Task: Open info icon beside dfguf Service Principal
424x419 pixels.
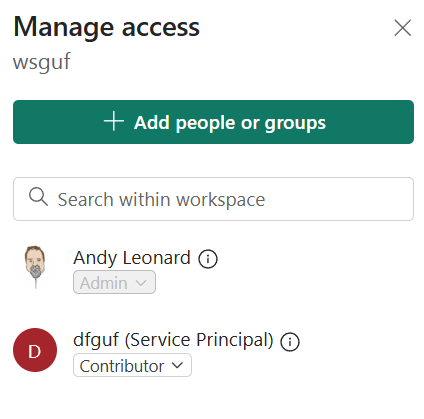Action: coord(290,342)
